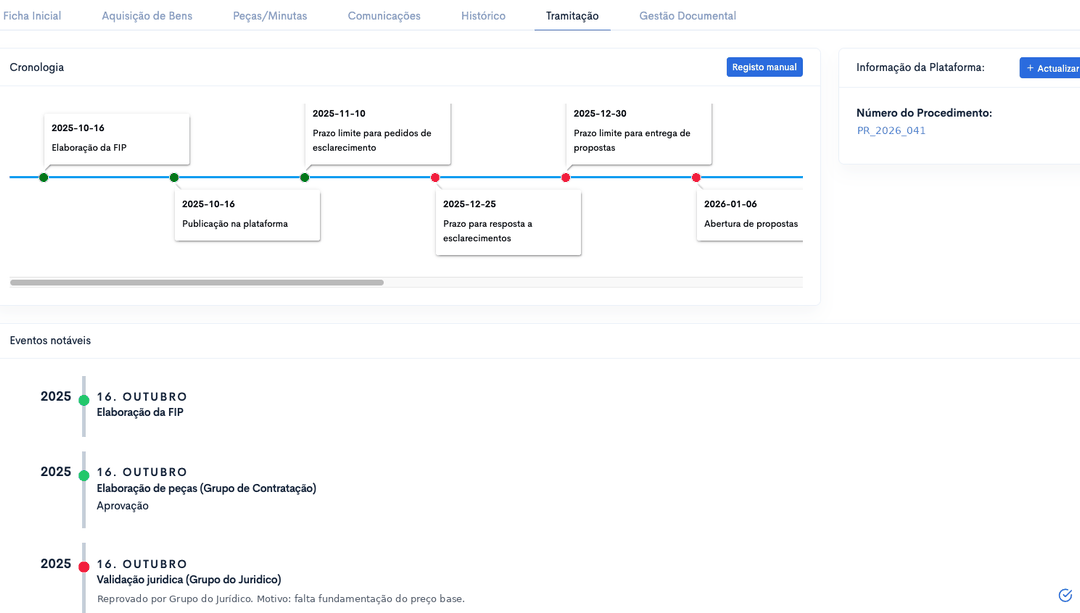Viewport: 1080px width, 613px height.
Task: Click the green dot of Elaboração de peças event
Action: click(x=84, y=475)
